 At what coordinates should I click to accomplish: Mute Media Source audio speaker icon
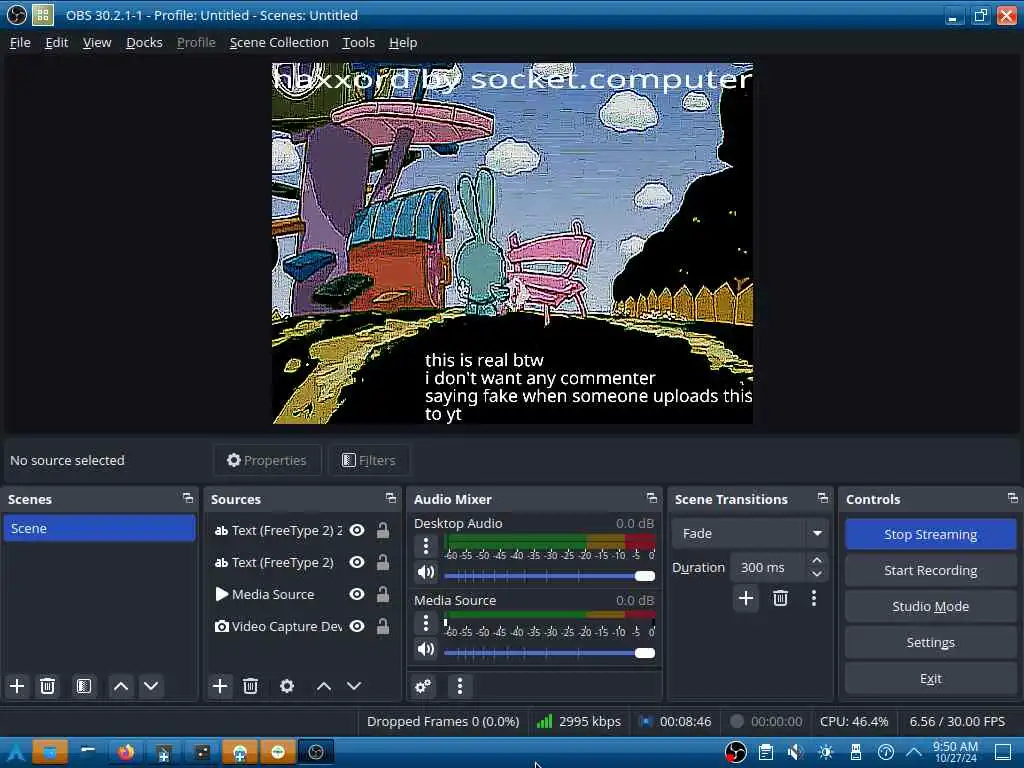pos(426,649)
